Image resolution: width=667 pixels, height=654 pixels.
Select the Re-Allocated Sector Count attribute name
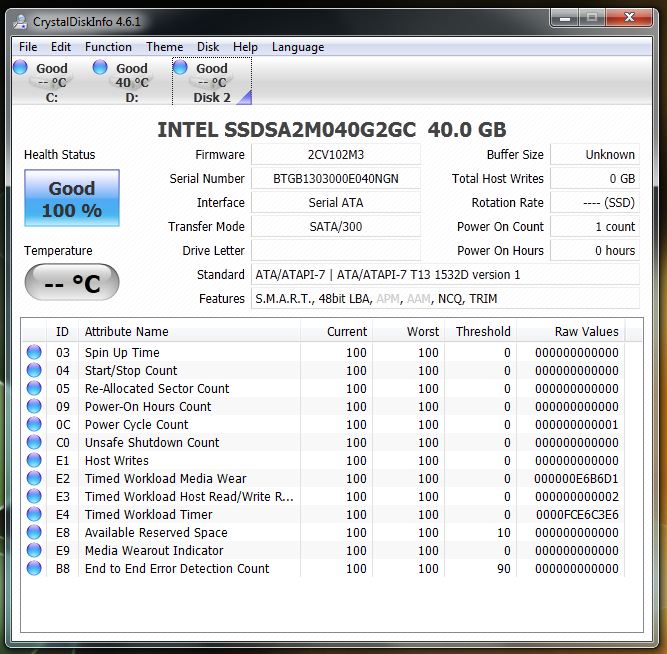(x=157, y=388)
